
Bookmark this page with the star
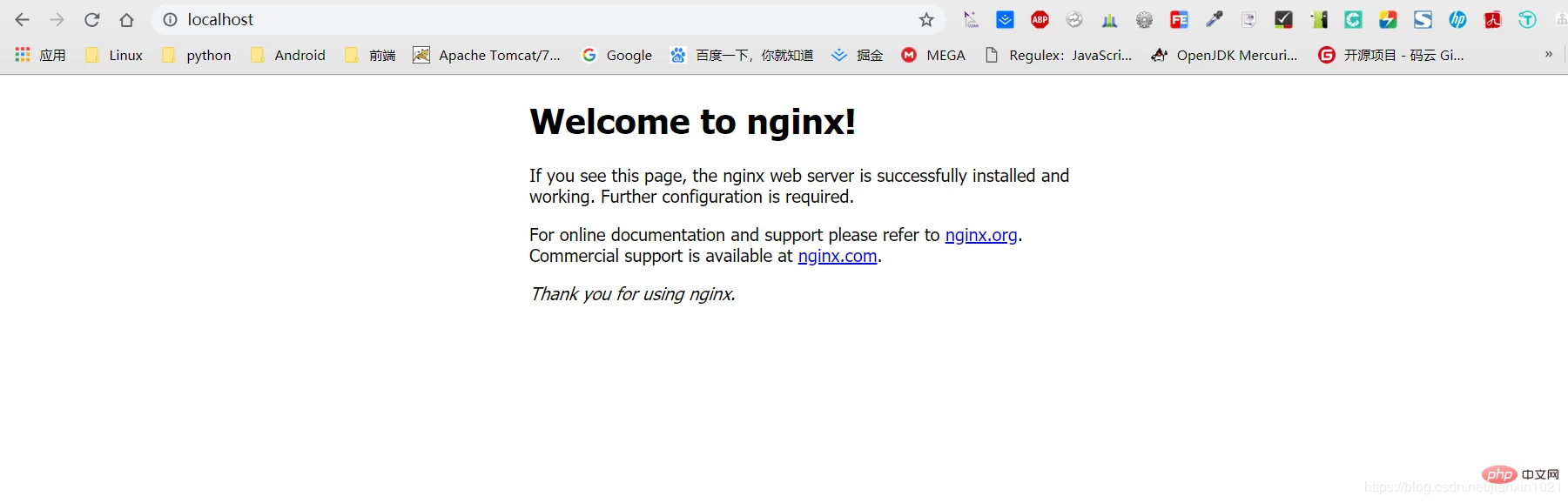click(926, 20)
